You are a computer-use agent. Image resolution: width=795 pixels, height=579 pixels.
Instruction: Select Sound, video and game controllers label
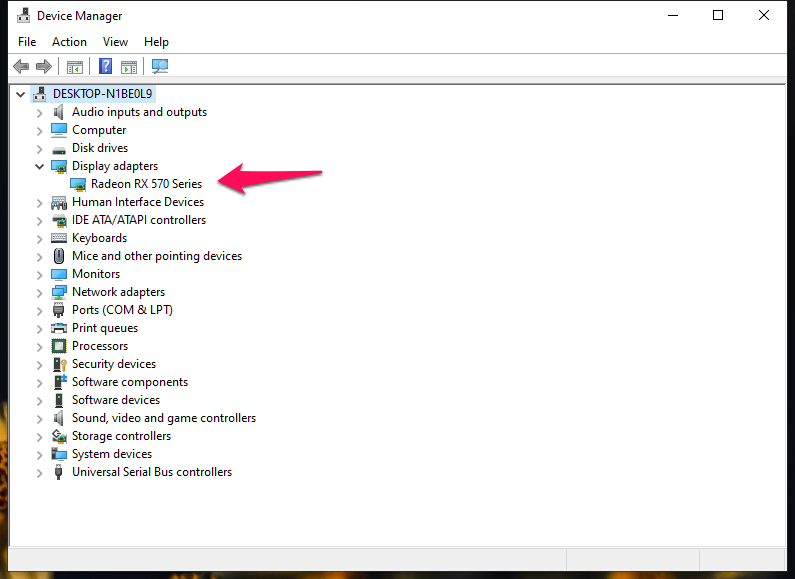click(x=164, y=418)
